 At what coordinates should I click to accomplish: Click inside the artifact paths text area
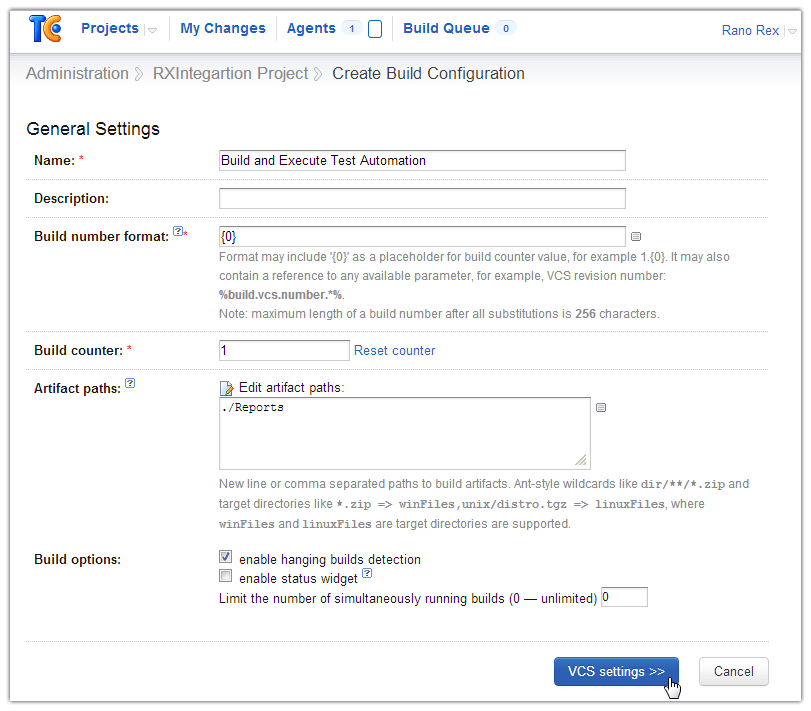[404, 433]
